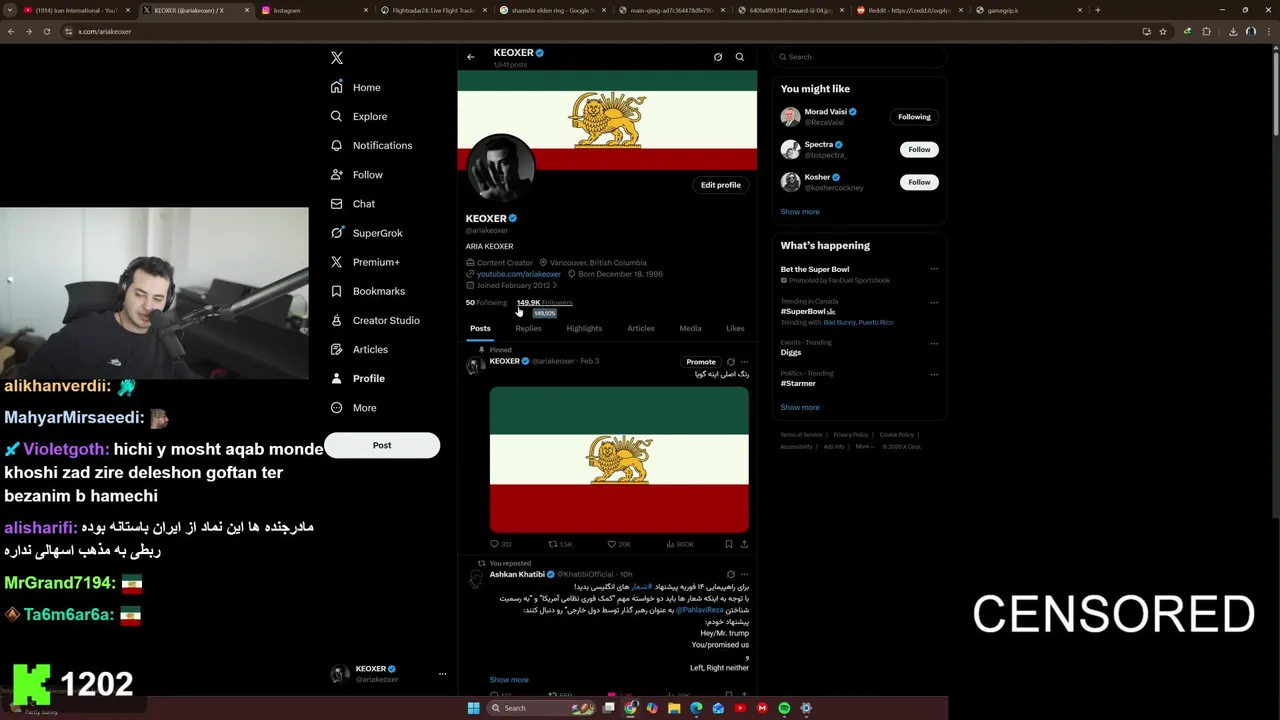Open the 149.9K Followers list
This screenshot has height=720, width=1280.
pos(544,302)
